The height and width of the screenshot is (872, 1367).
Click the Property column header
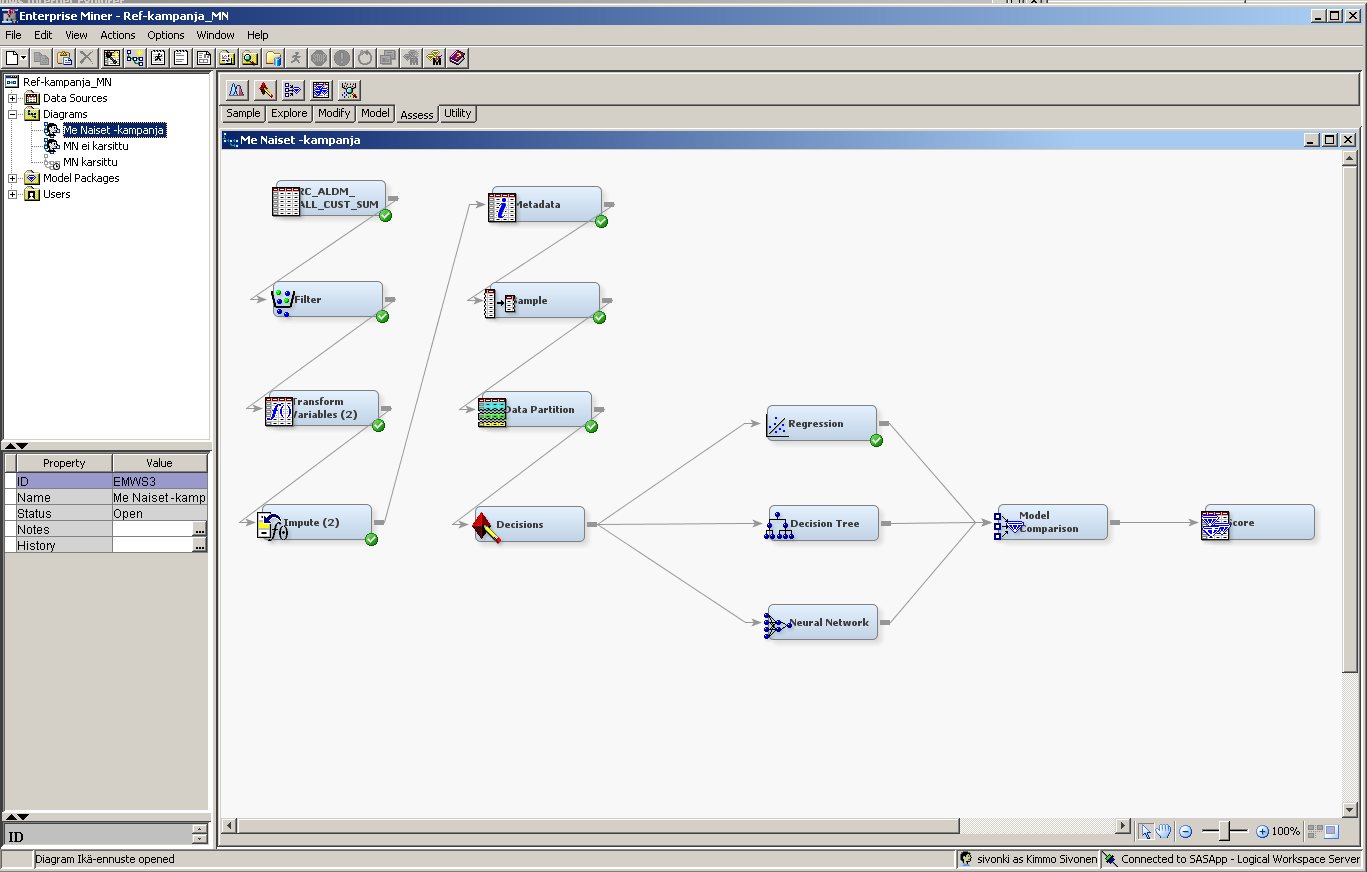(x=64, y=463)
